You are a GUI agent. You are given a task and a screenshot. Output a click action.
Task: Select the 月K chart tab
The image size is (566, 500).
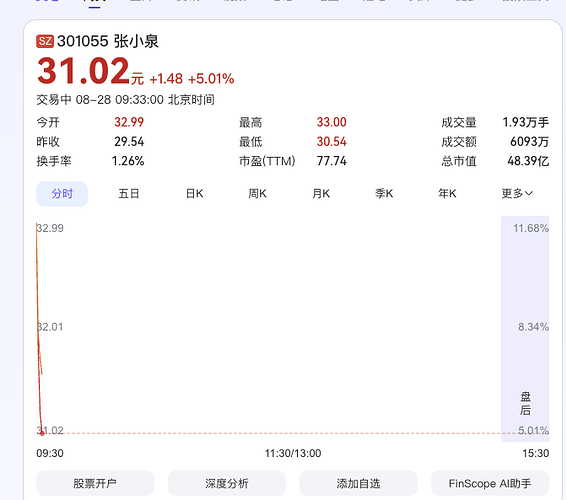click(321, 194)
